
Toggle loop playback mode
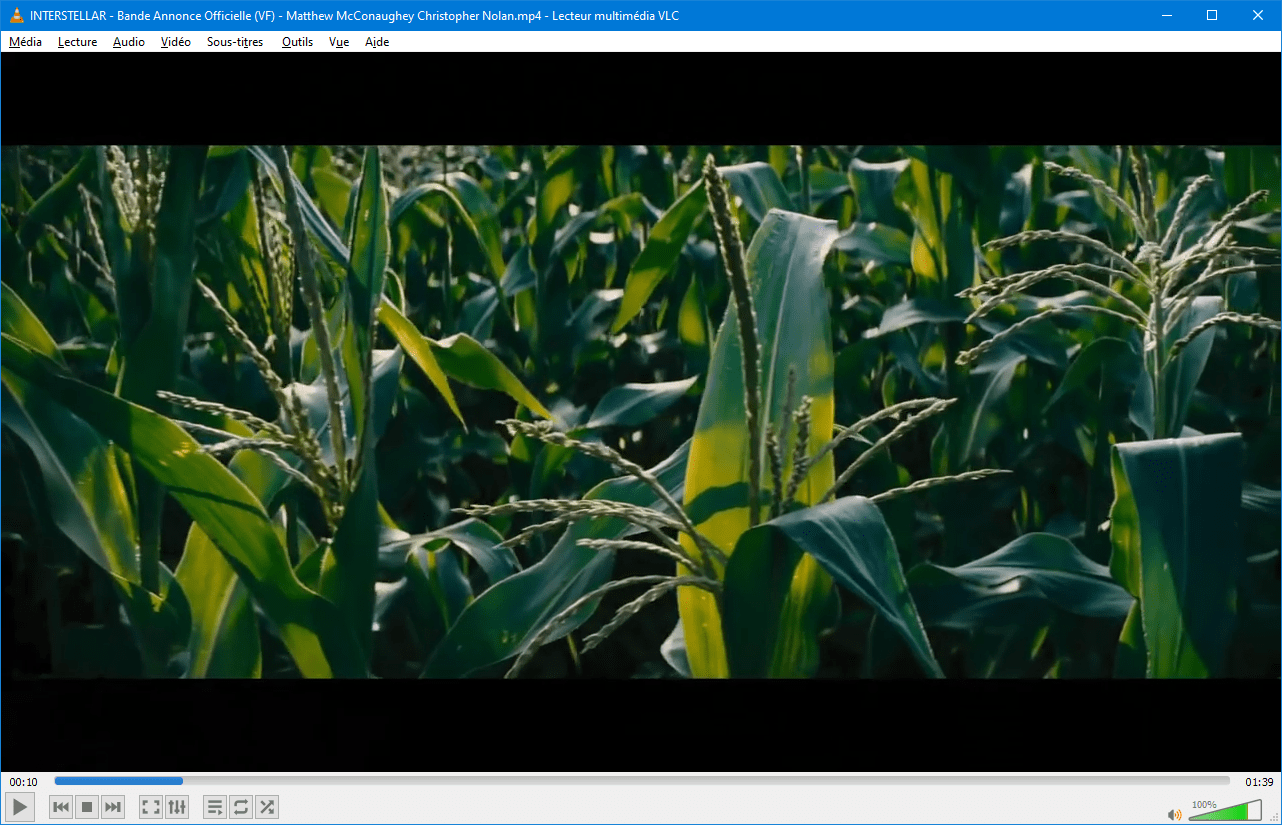[241, 807]
